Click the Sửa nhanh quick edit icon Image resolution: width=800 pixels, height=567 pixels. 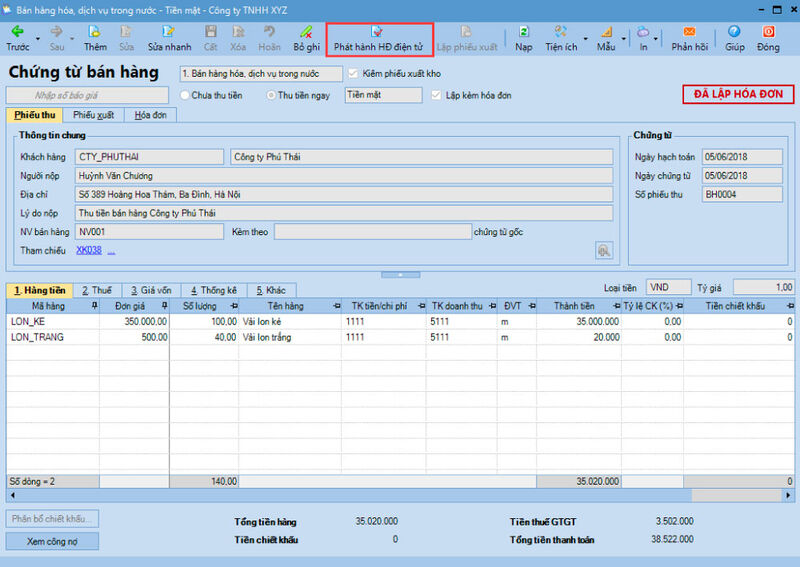coord(169,33)
